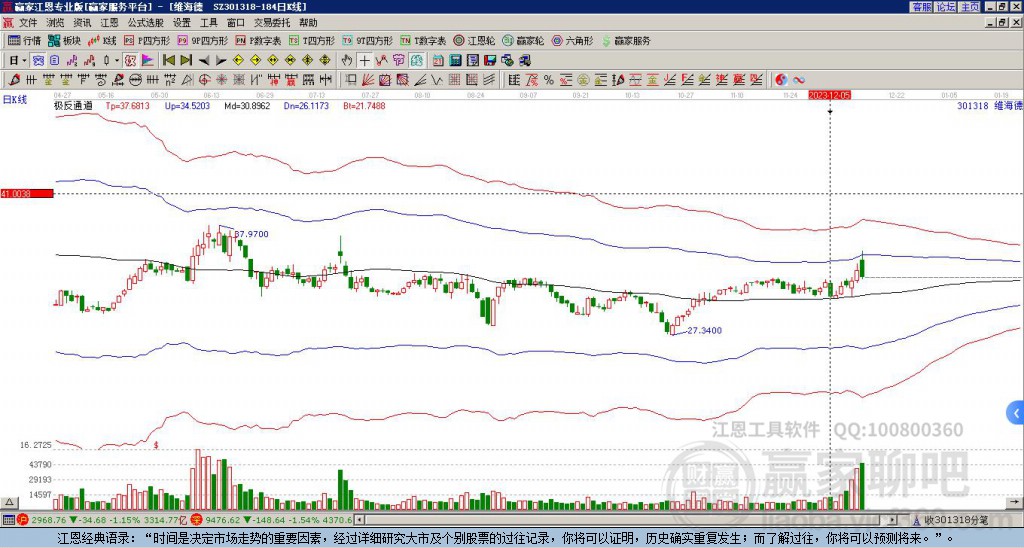This screenshot has height=548, width=1024.
Task: Select the red fan lines drawing tool
Action: coord(368,80)
